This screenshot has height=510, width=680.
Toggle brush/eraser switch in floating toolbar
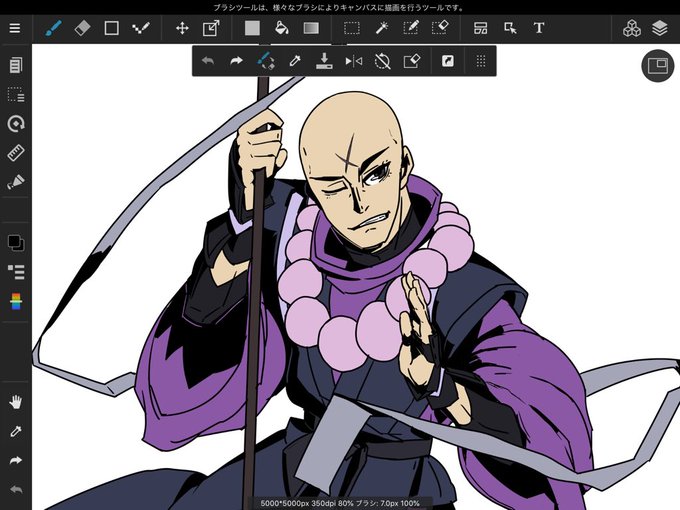click(265, 61)
